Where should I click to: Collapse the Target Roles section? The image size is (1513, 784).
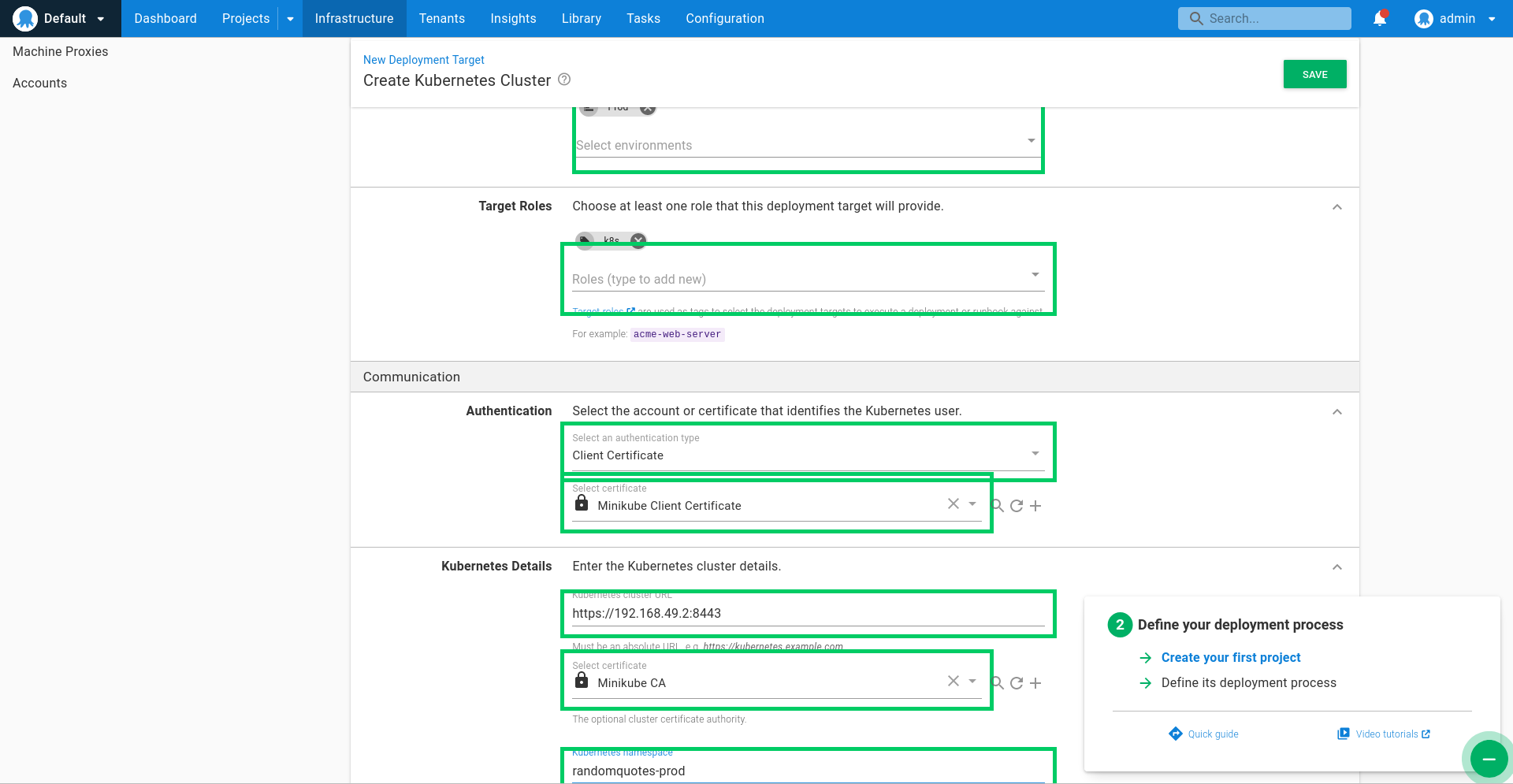1337,207
